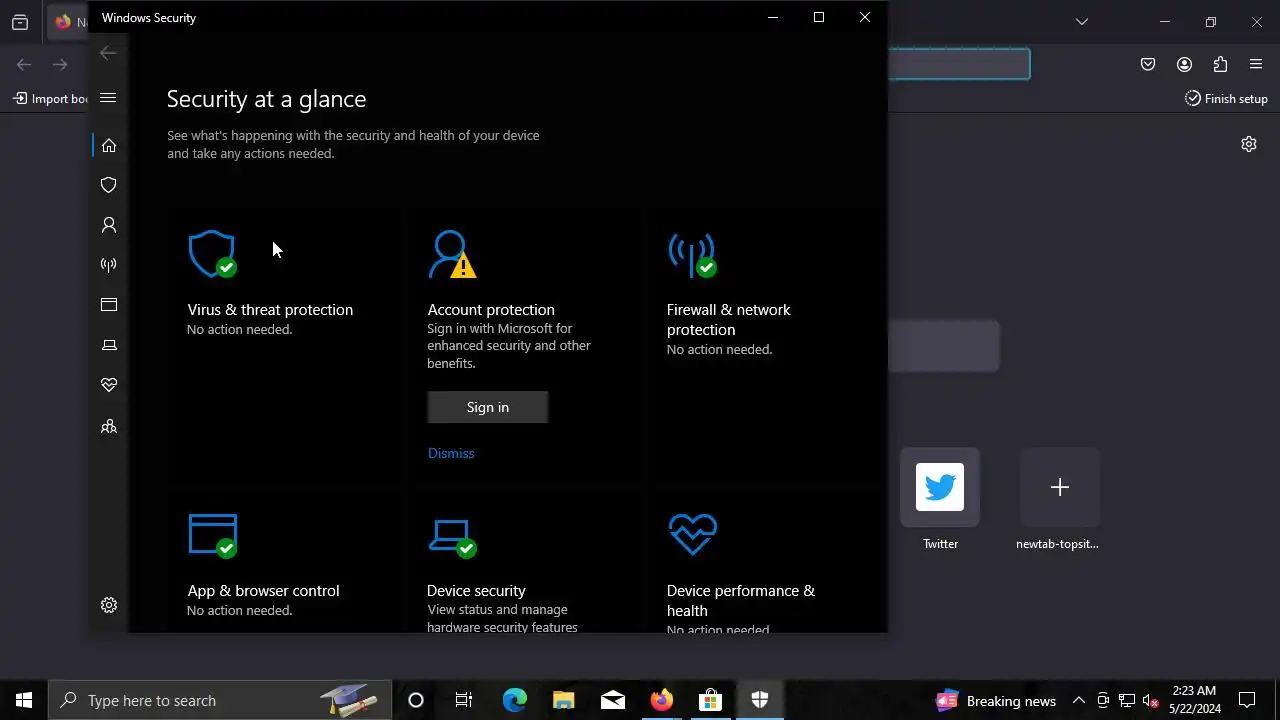Select Account protection warning tile icon
The image size is (1280, 720).
point(452,254)
